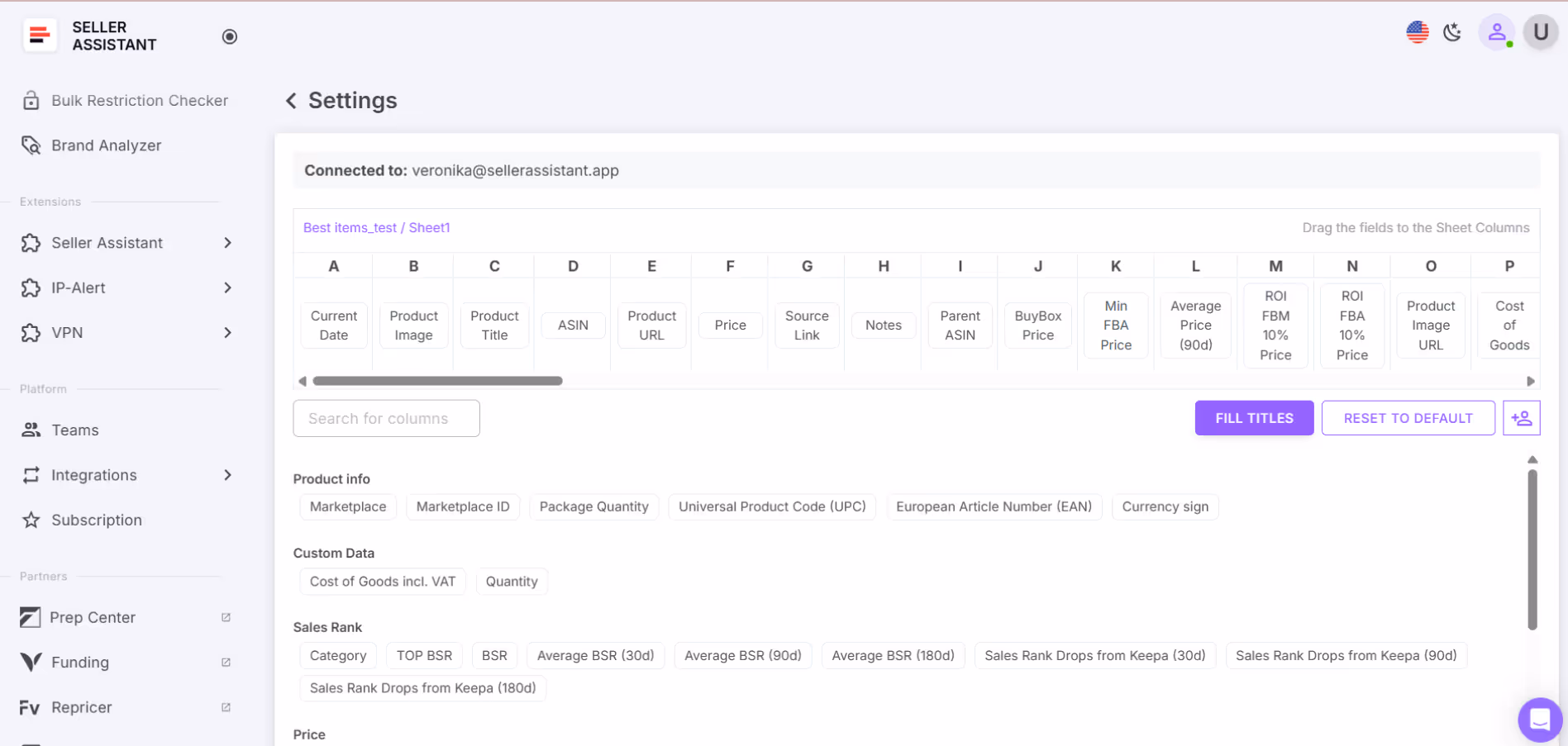Select European Article Number (EAN) chip
The width and height of the screenshot is (1568, 746).
point(994,506)
